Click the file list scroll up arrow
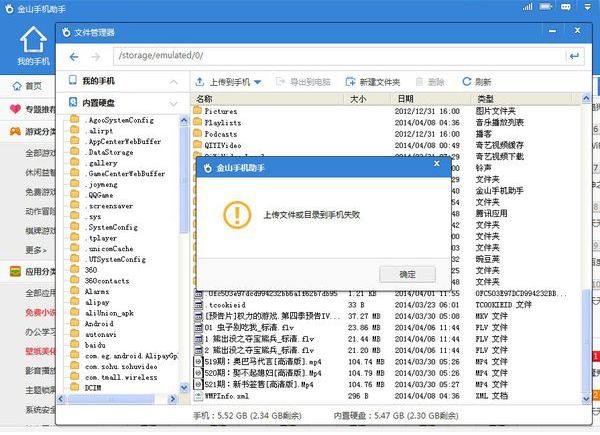Screen dimensions: 600x435 (x=586, y=99)
